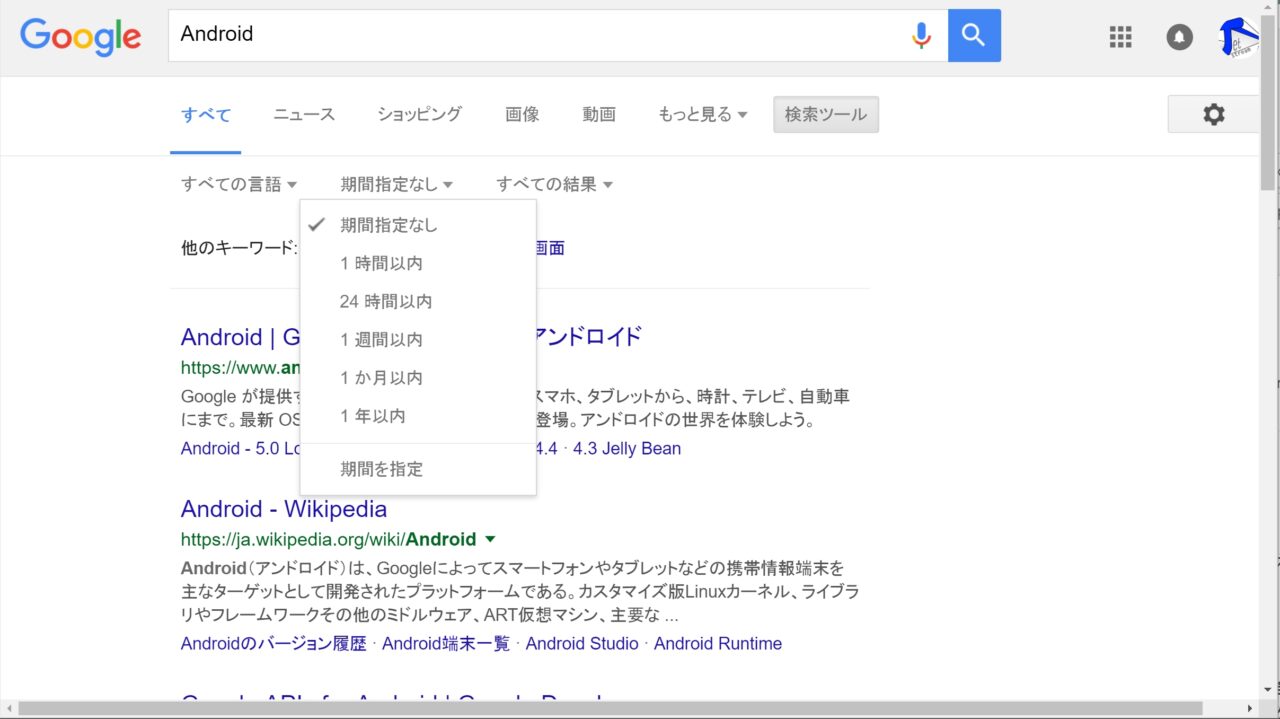
Task: Select the checked 期間指定なし option
Action: [x=389, y=225]
